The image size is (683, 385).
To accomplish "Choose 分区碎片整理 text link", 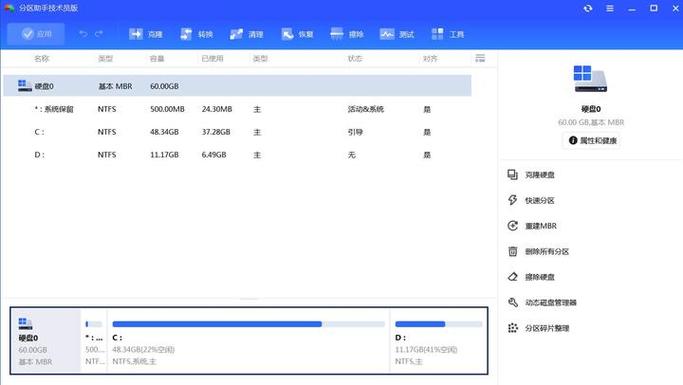I will (547, 328).
